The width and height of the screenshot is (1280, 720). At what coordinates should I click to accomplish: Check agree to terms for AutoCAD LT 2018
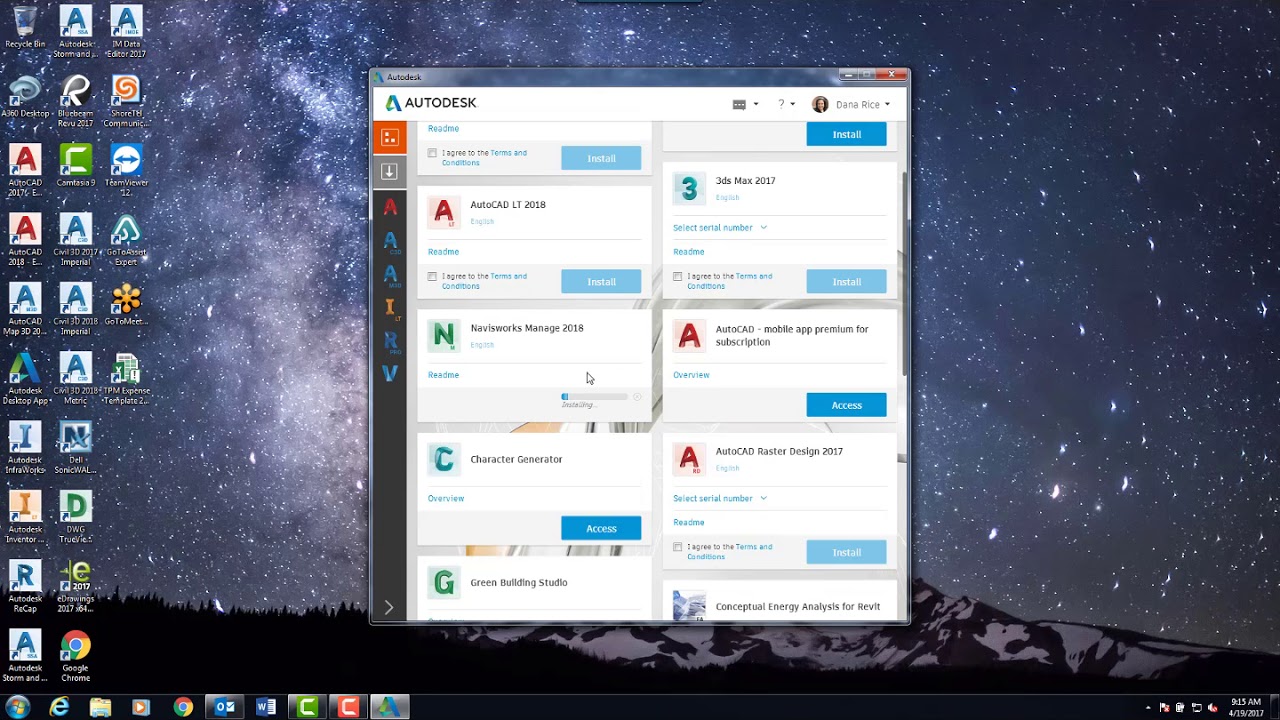(x=432, y=276)
